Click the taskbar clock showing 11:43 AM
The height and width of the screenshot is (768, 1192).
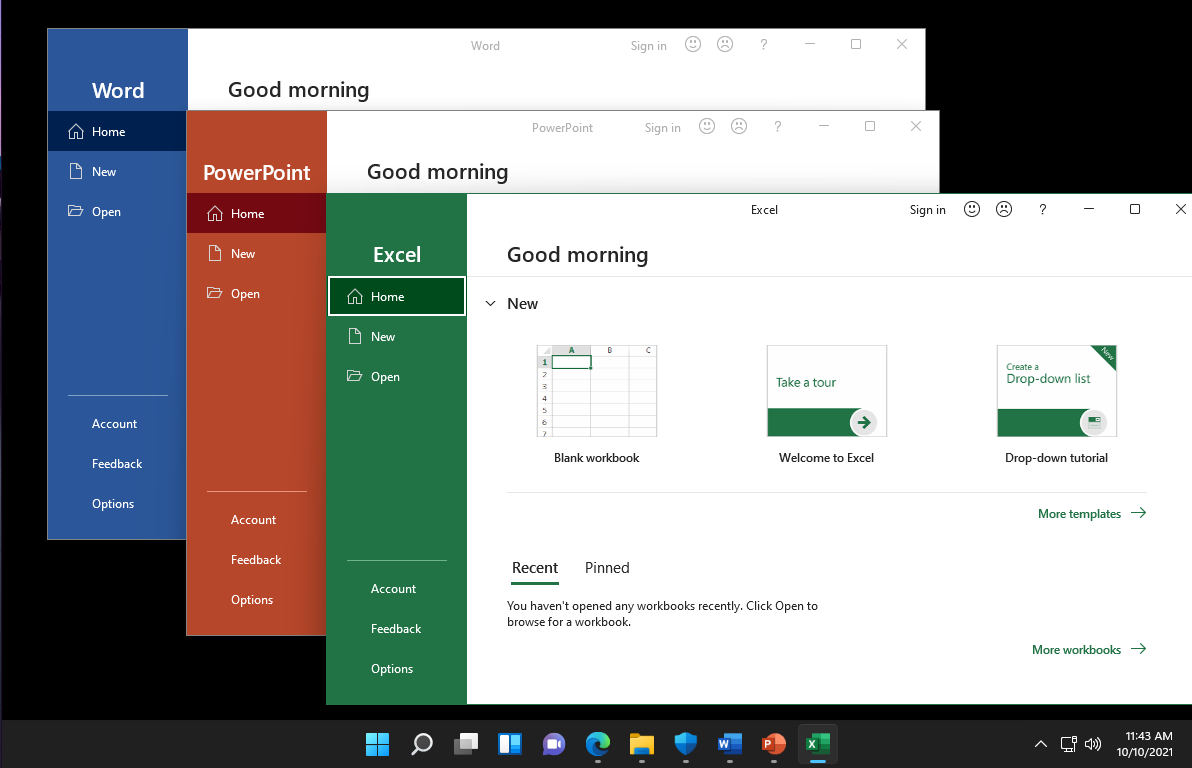pyautogui.click(x=1145, y=744)
